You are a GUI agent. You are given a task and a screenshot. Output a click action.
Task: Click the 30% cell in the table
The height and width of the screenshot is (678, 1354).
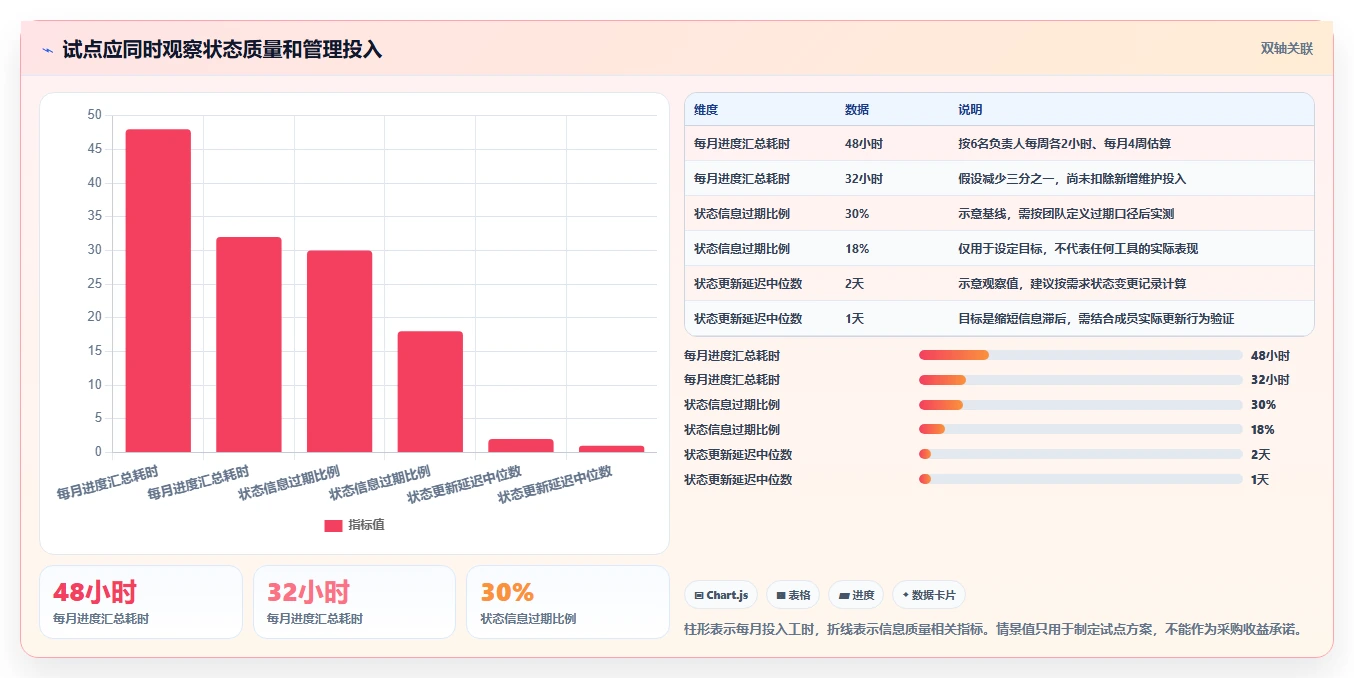(x=857, y=214)
